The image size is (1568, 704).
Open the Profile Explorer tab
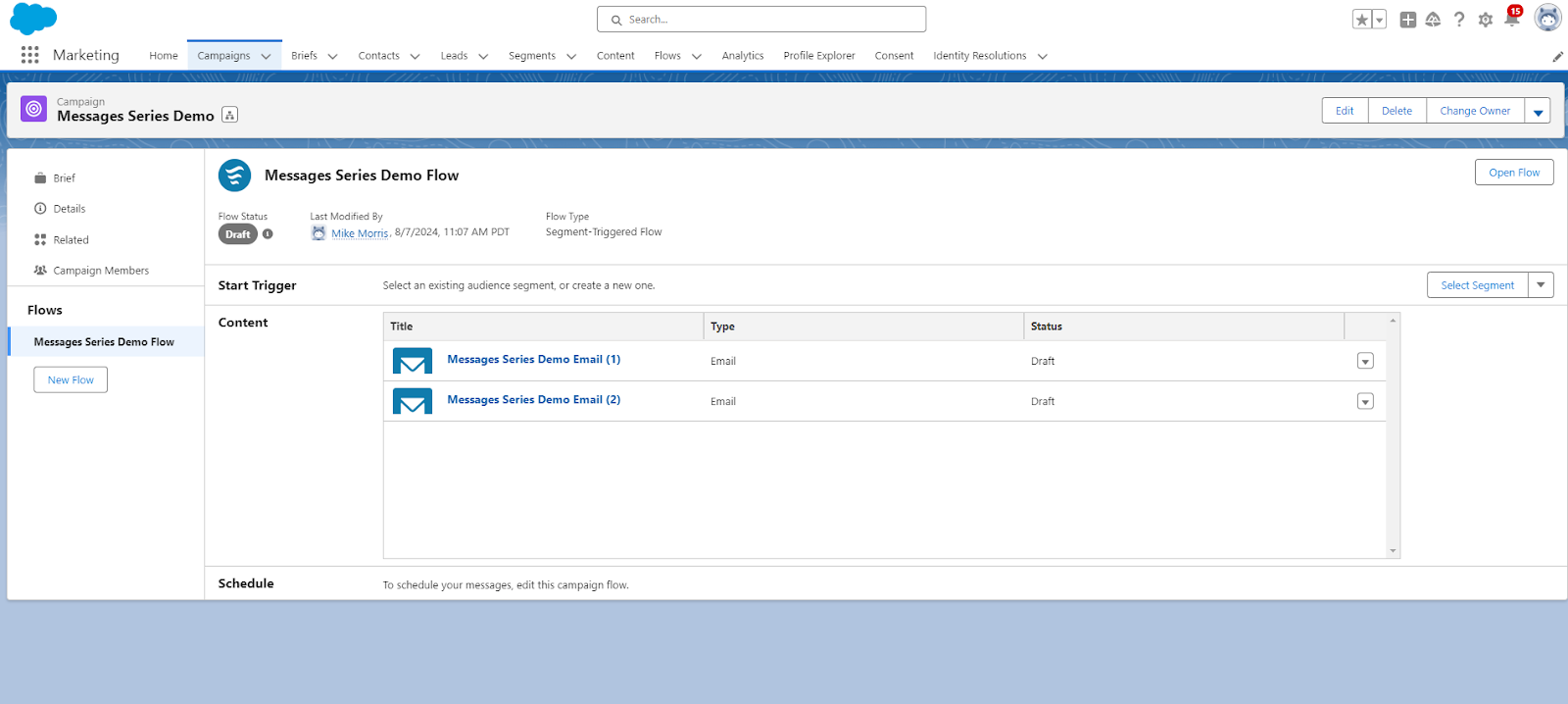pos(819,56)
